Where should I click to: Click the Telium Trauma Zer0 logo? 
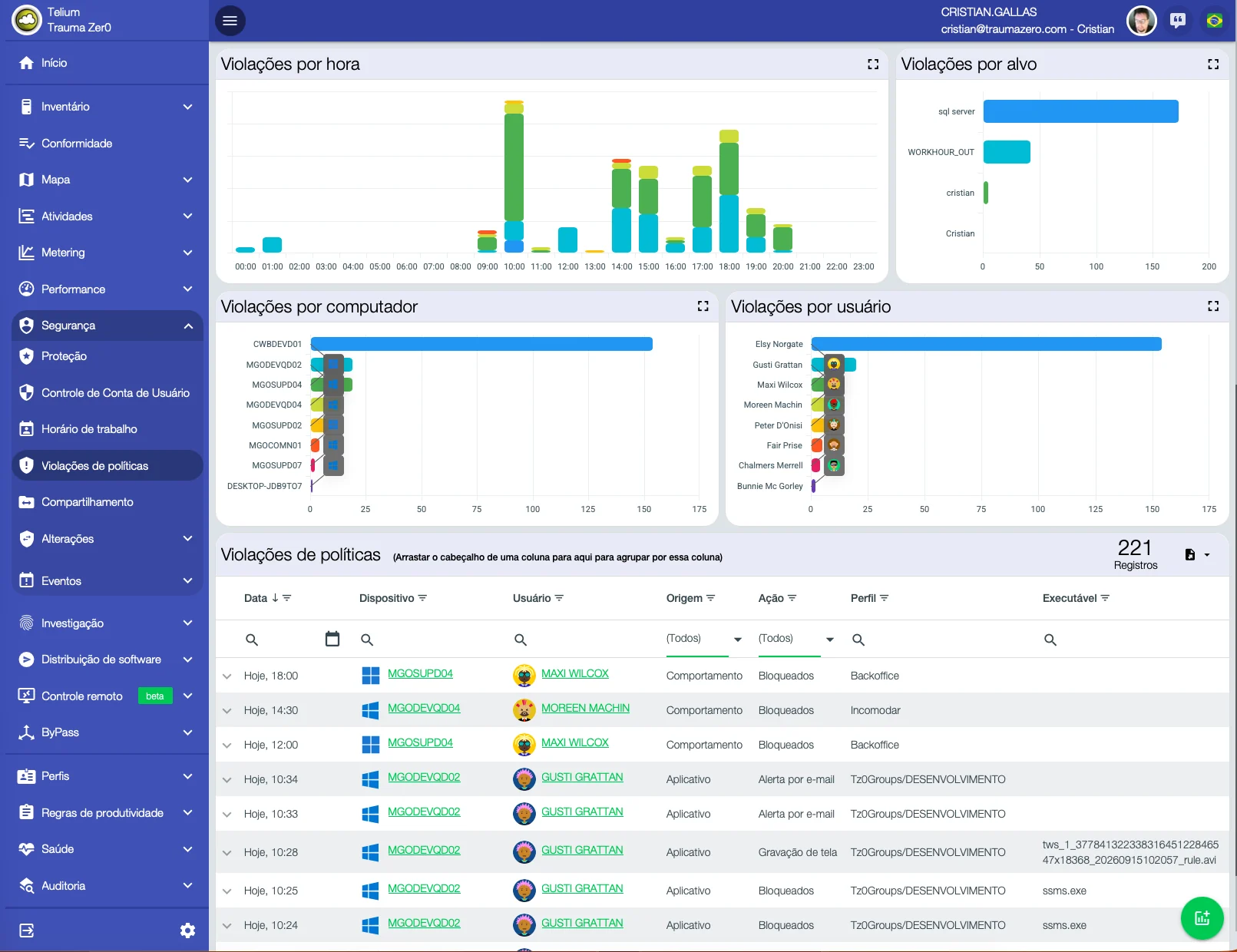pos(27,21)
